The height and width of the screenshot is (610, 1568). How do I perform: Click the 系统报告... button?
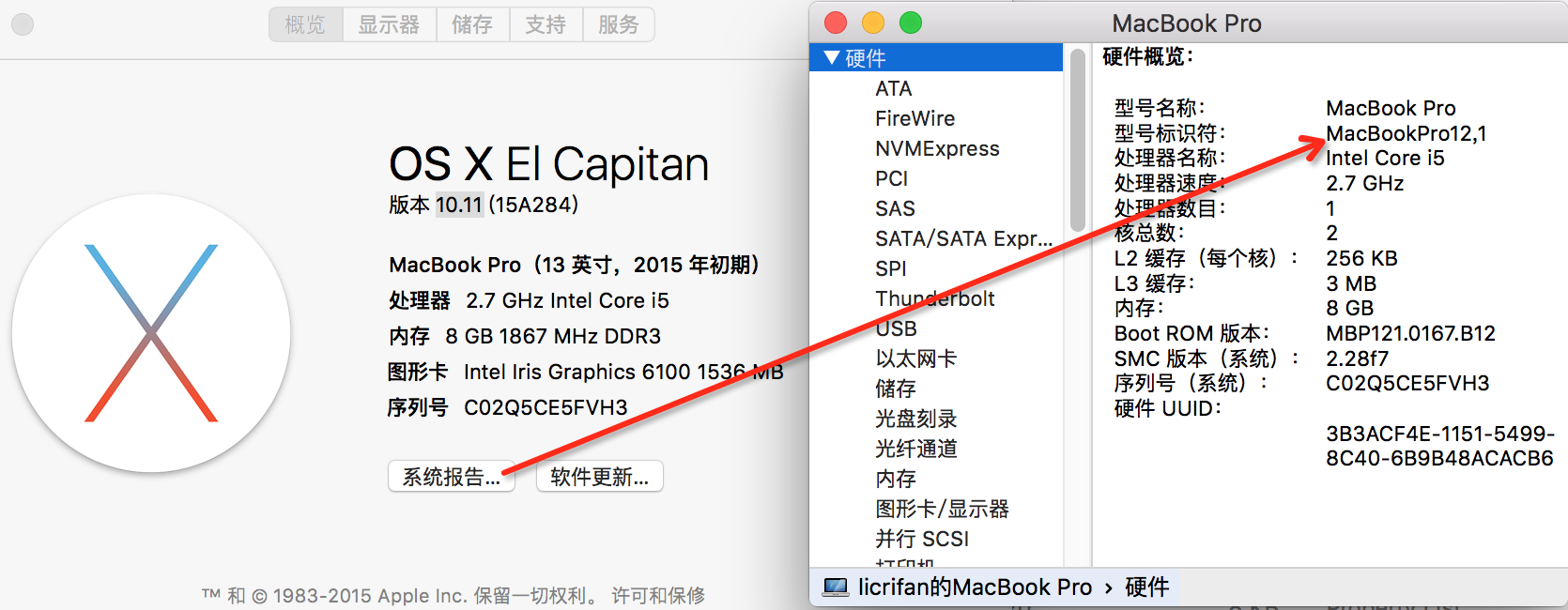pos(451,477)
